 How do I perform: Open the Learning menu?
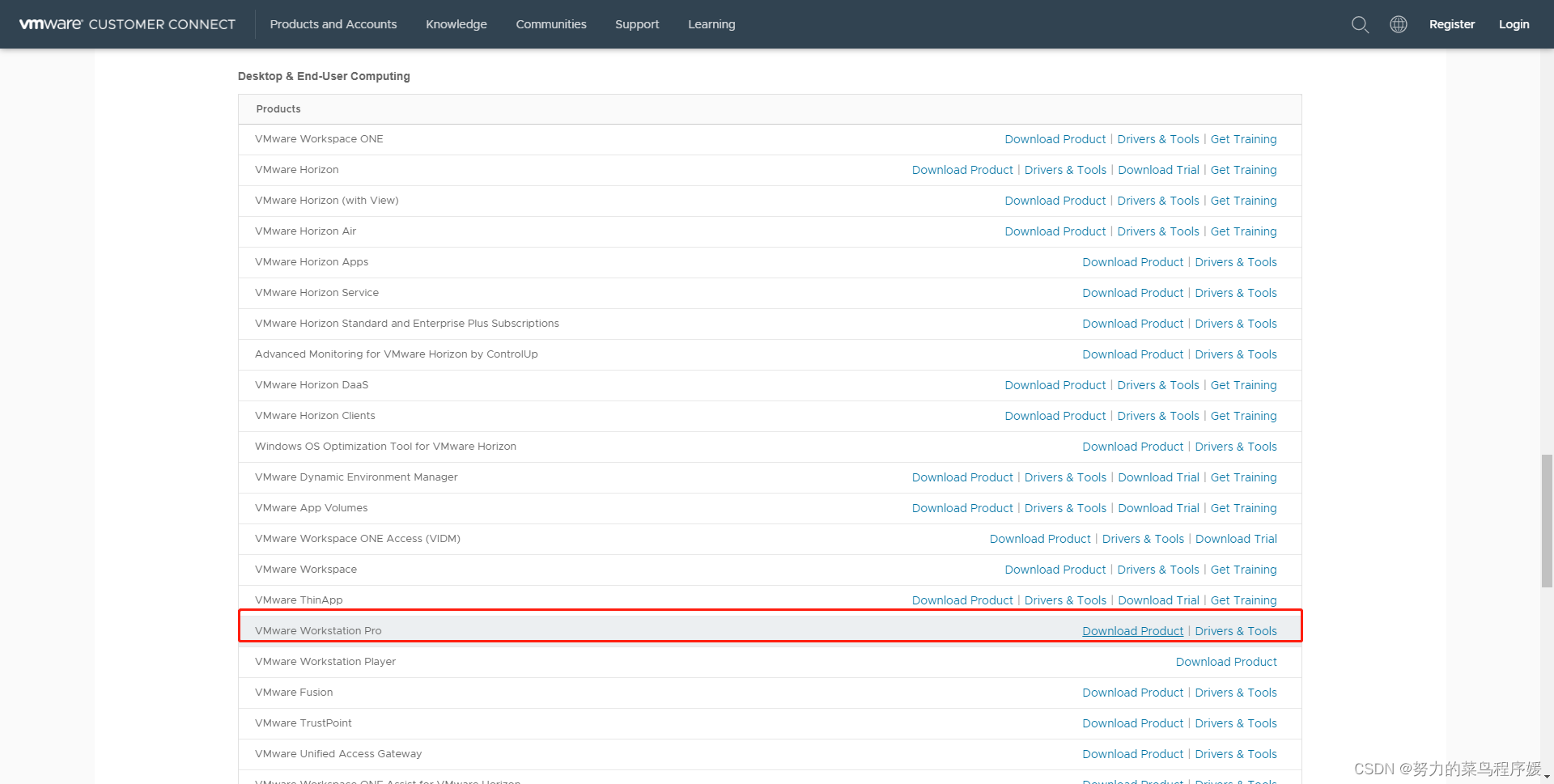click(711, 24)
